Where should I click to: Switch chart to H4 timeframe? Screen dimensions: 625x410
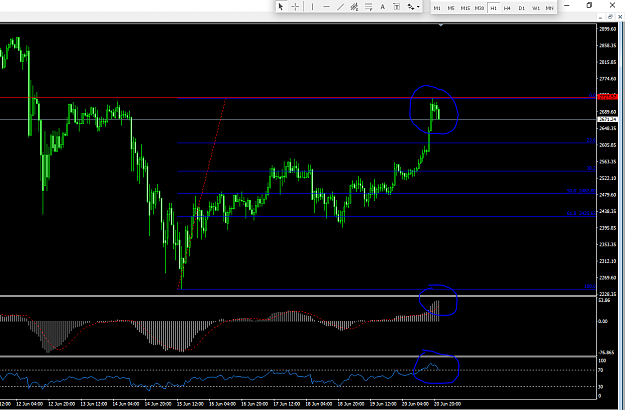507,8
